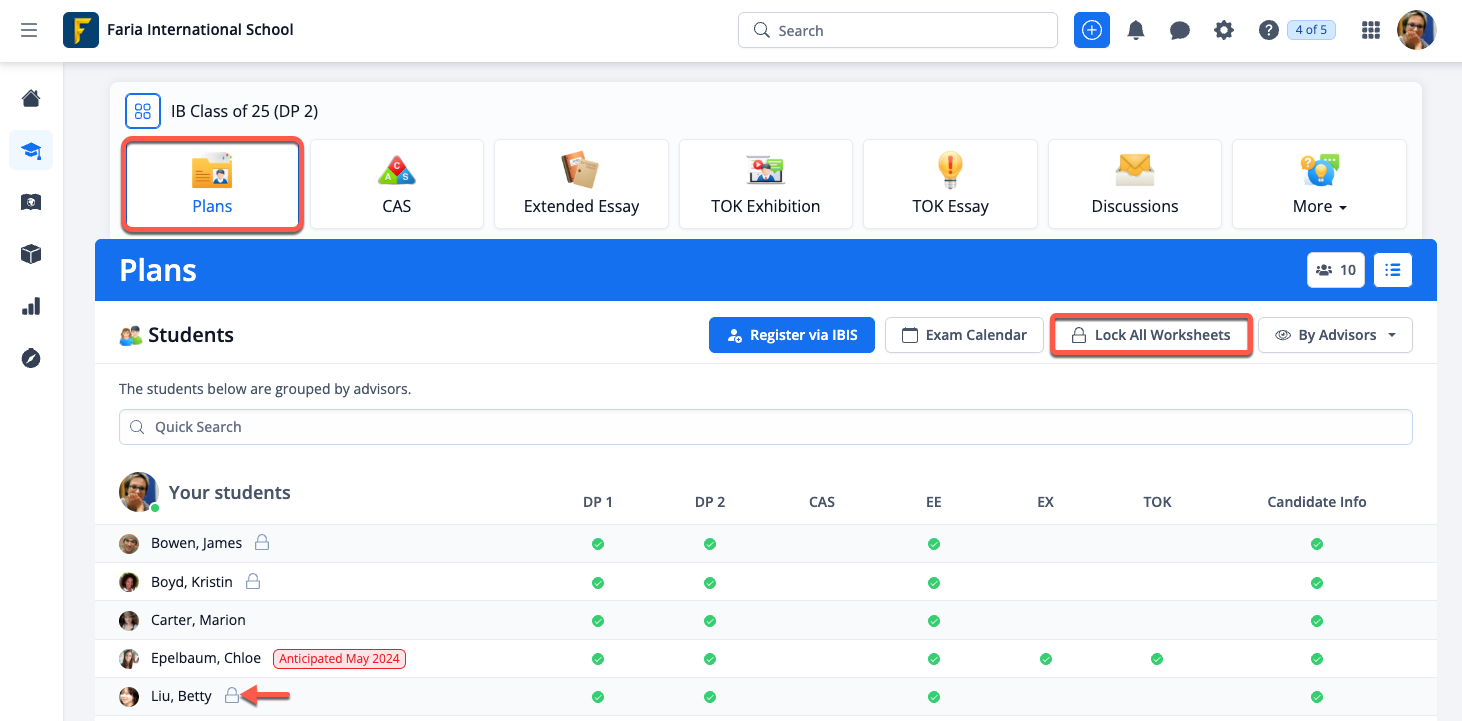Click the Register via IBIS button

(791, 335)
